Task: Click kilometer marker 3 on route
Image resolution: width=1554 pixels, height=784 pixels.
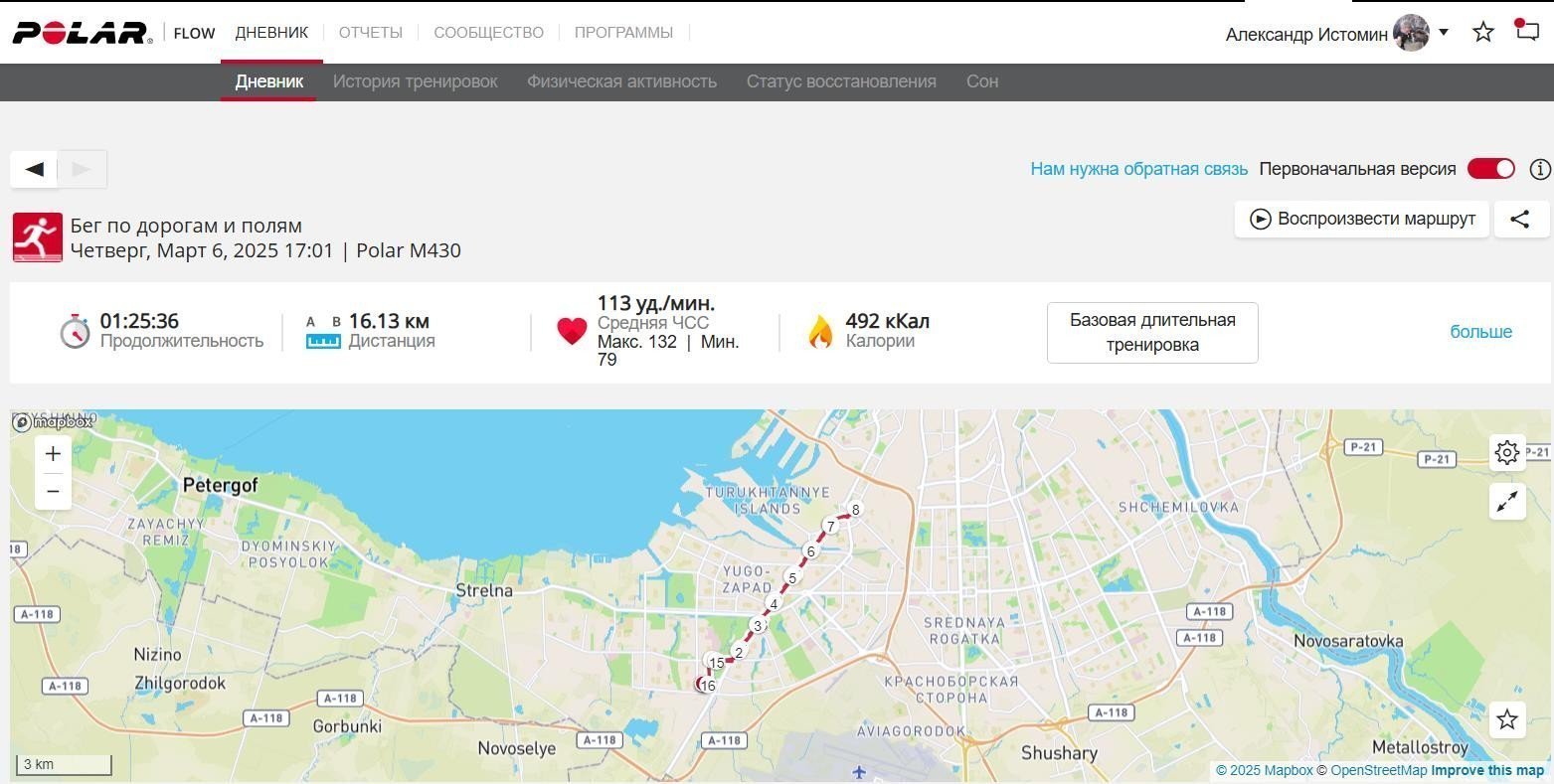Action: click(758, 626)
